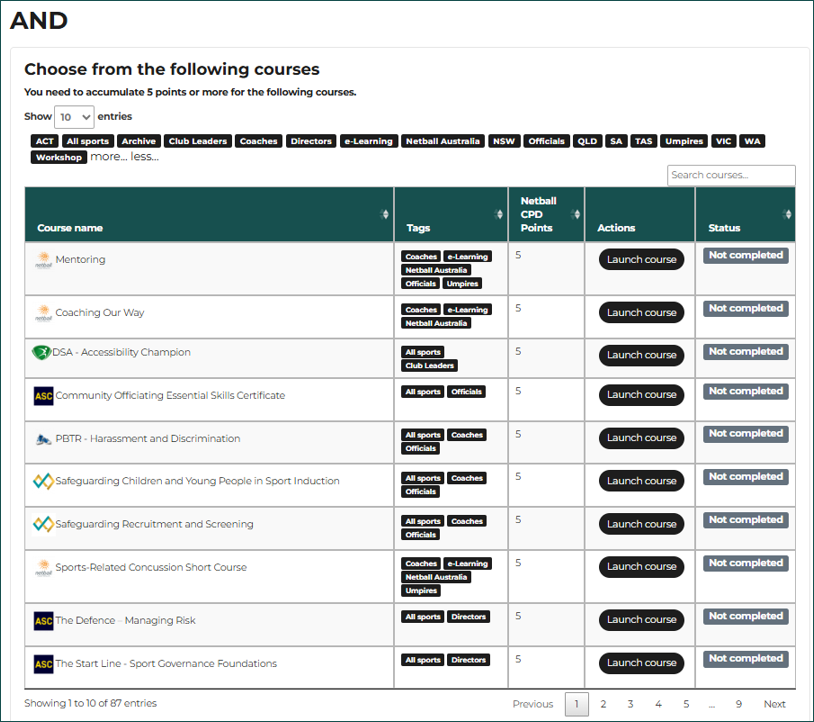Filter courses by the Netball Australia filter tag
Image resolution: width=814 pixels, height=722 pixels.
pyautogui.click(x=443, y=141)
